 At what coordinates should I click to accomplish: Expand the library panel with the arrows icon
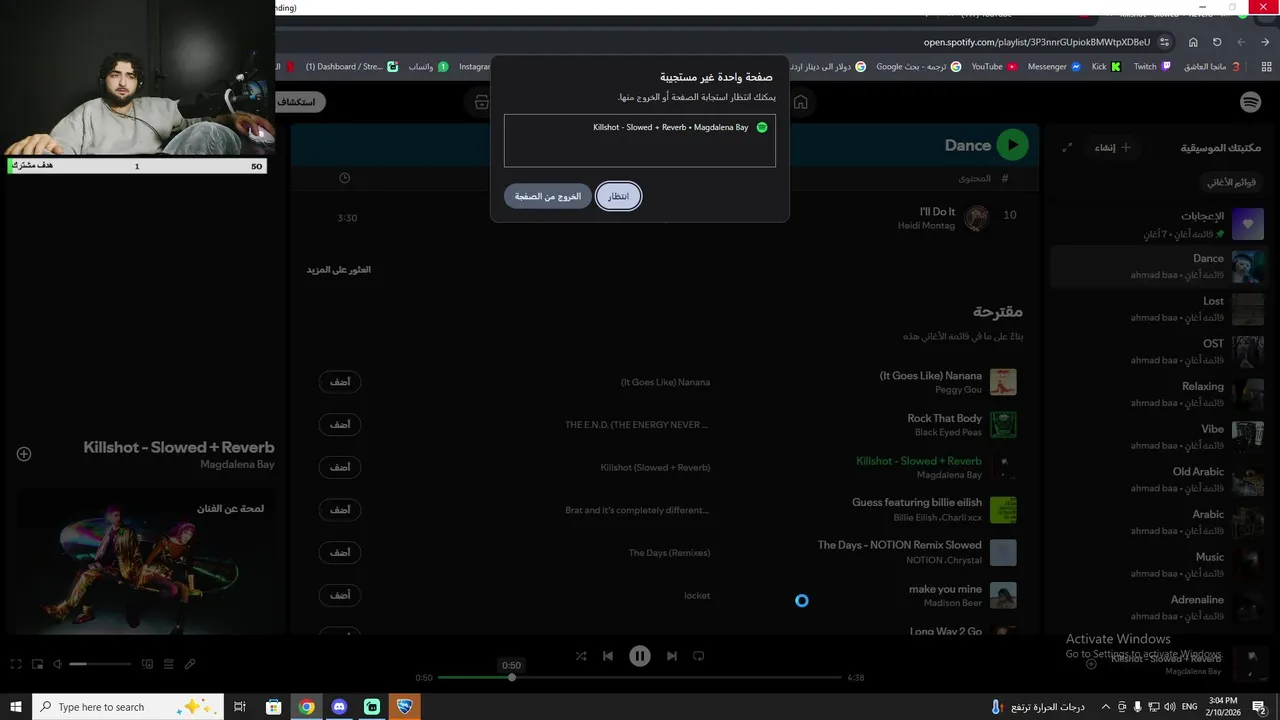coord(1067,147)
